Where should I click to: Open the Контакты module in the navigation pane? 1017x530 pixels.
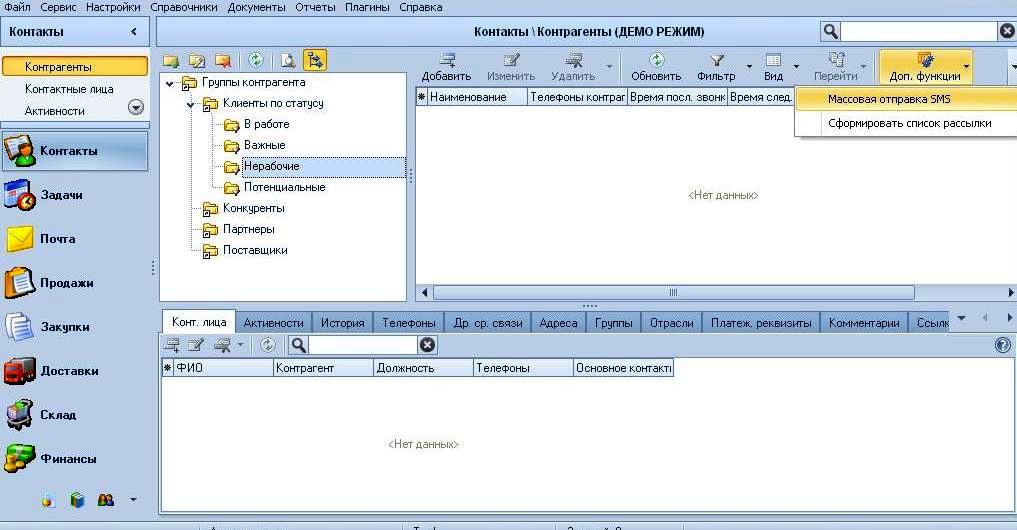[x=75, y=151]
